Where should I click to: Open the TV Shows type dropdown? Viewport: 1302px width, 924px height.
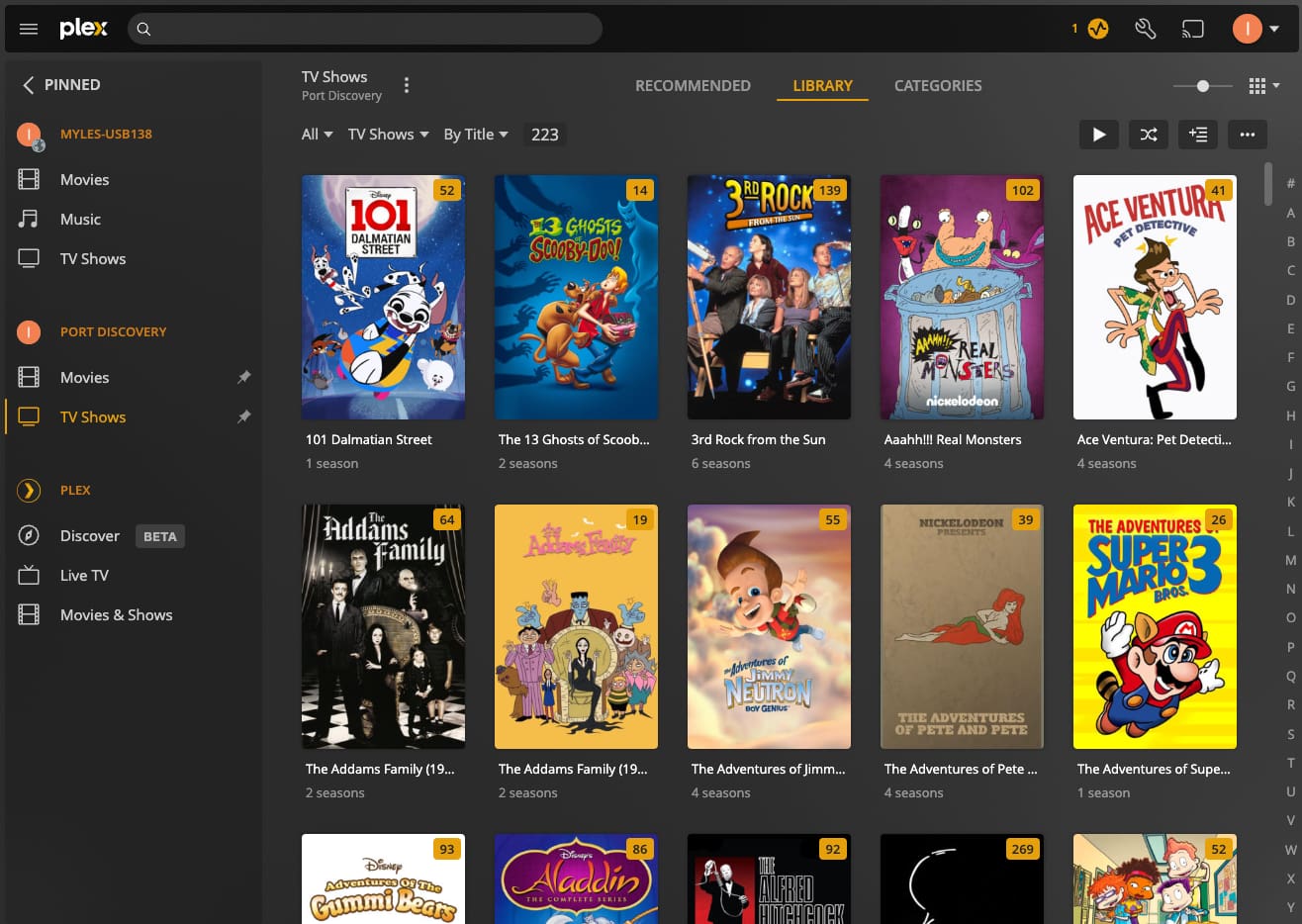[388, 135]
